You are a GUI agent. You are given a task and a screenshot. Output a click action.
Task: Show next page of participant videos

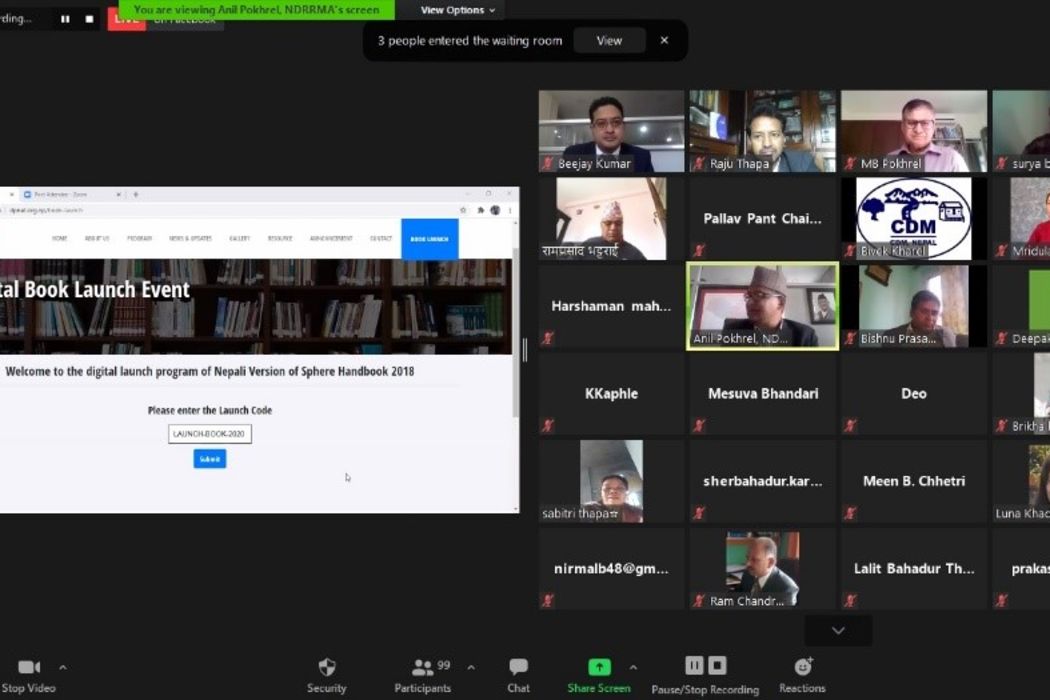[x=838, y=630]
